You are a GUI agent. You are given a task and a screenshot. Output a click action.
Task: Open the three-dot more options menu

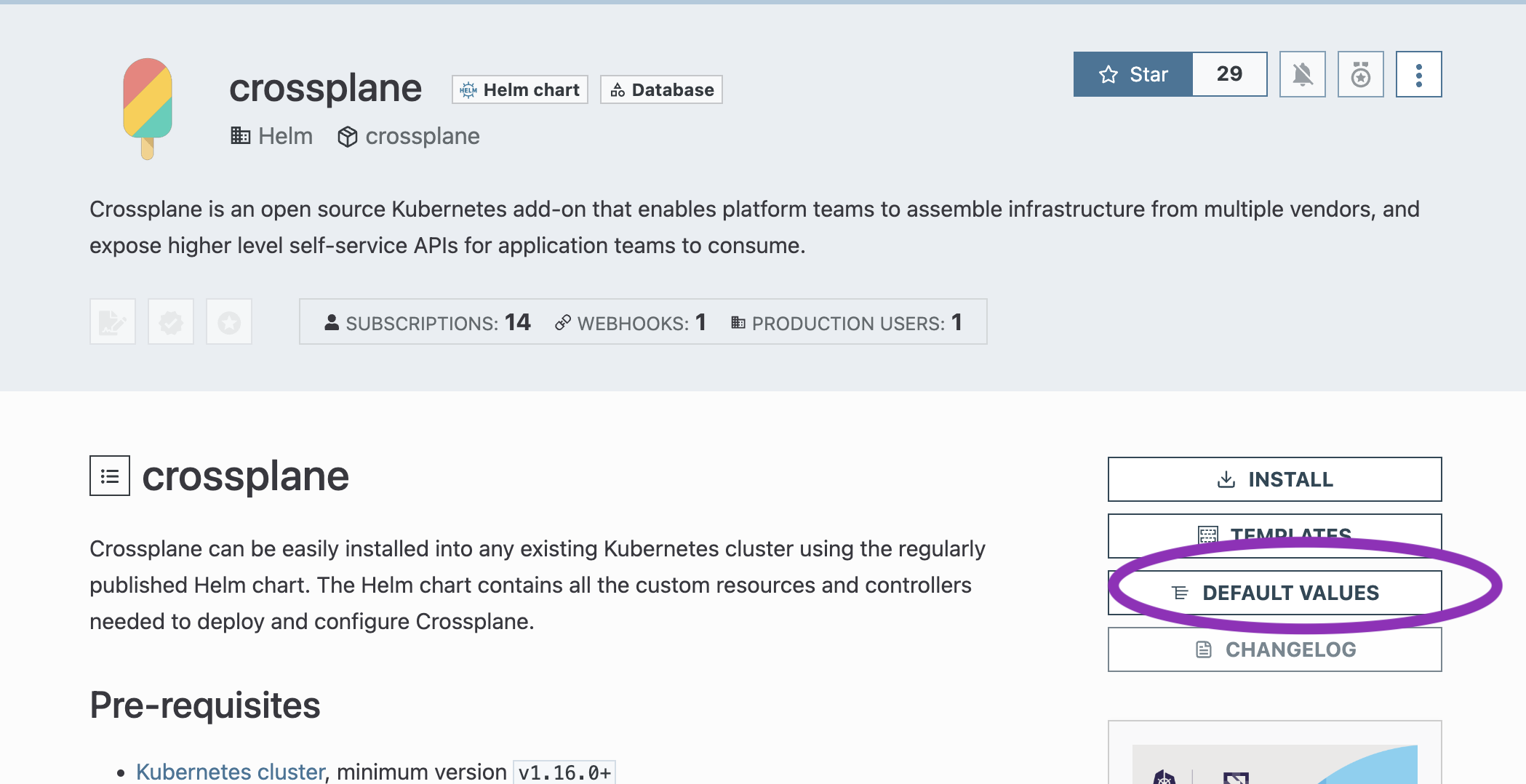point(1418,74)
